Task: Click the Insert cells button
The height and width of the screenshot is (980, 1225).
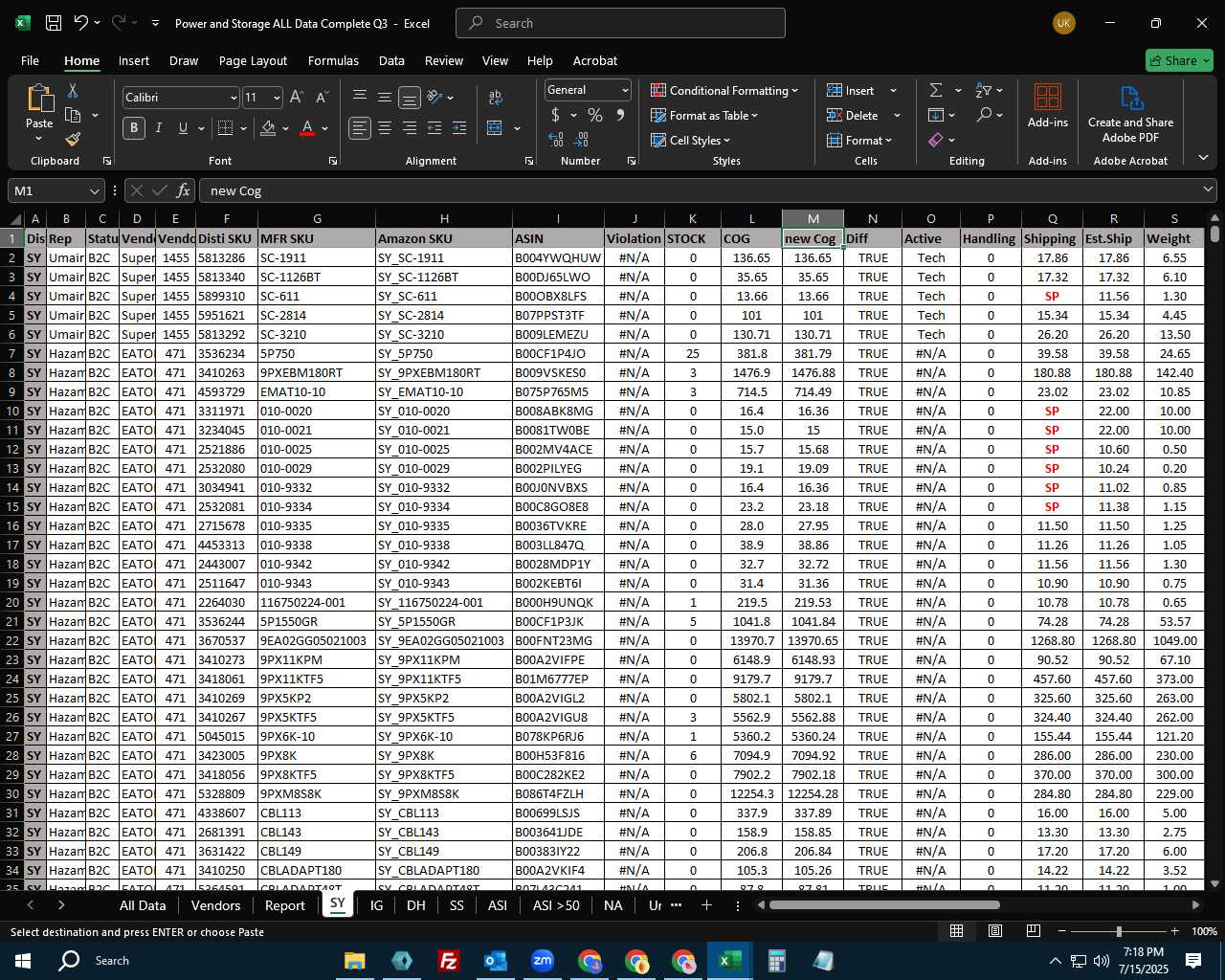Action: [x=851, y=90]
